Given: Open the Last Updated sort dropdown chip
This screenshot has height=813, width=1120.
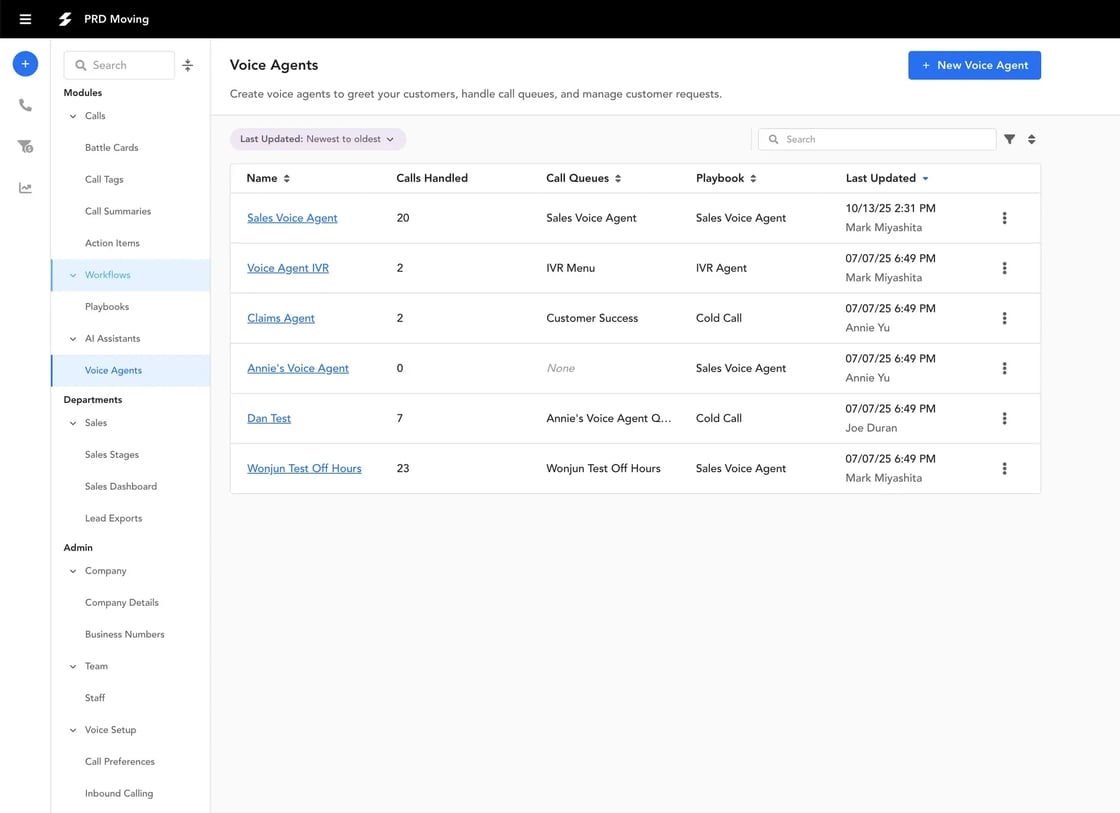Looking at the screenshot, I should point(317,139).
